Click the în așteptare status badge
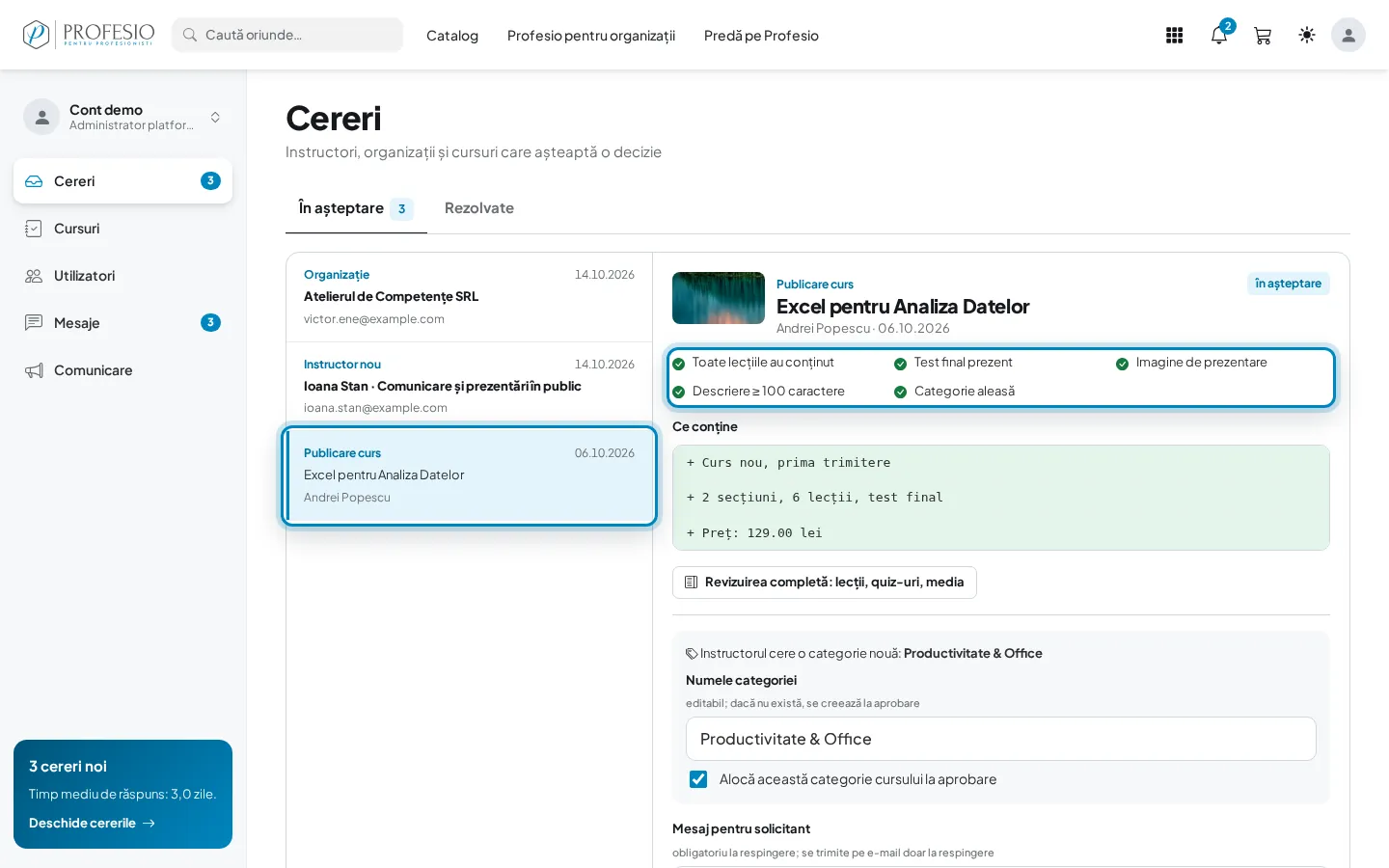Viewport: 1389px width, 868px height. [x=1289, y=284]
